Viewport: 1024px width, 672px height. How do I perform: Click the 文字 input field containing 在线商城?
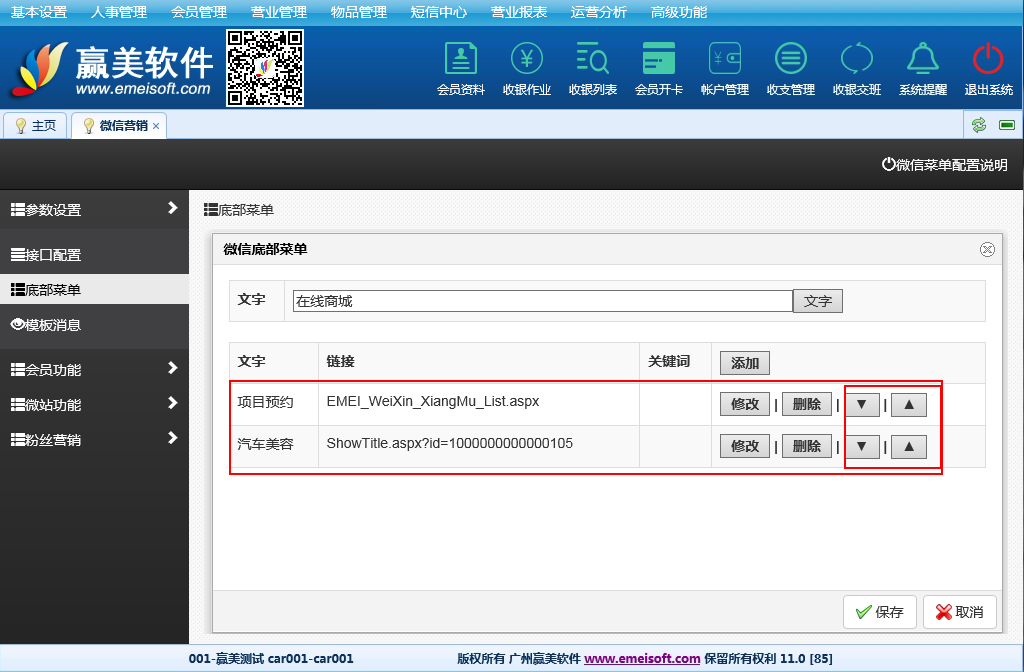[x=542, y=301]
